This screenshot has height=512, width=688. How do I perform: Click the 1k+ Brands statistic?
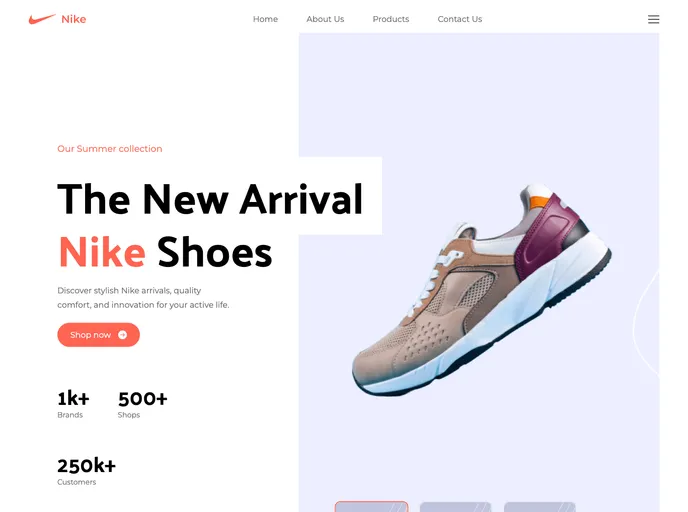pyautogui.click(x=73, y=405)
